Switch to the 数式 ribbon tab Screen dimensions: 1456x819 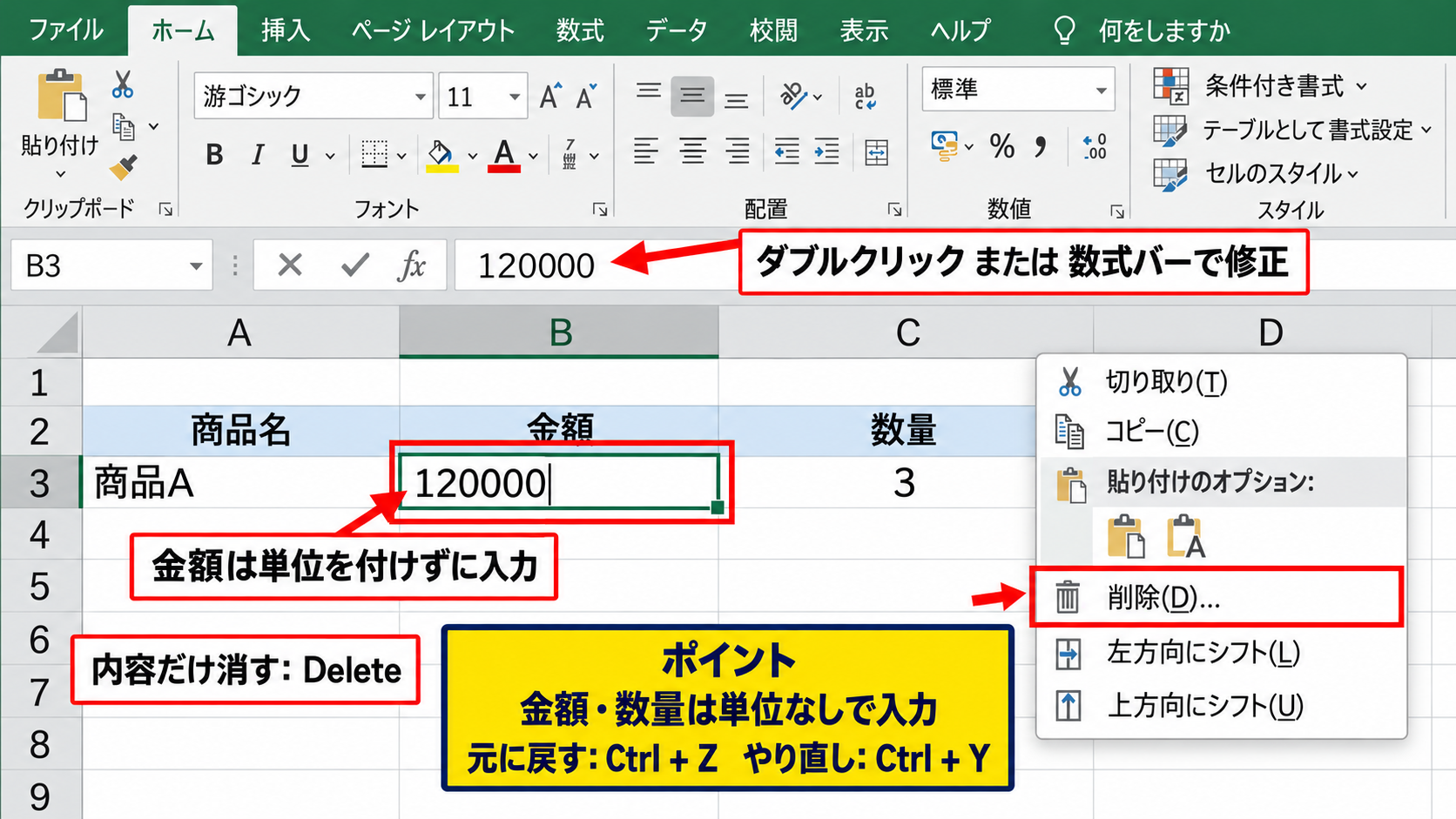pos(580,30)
